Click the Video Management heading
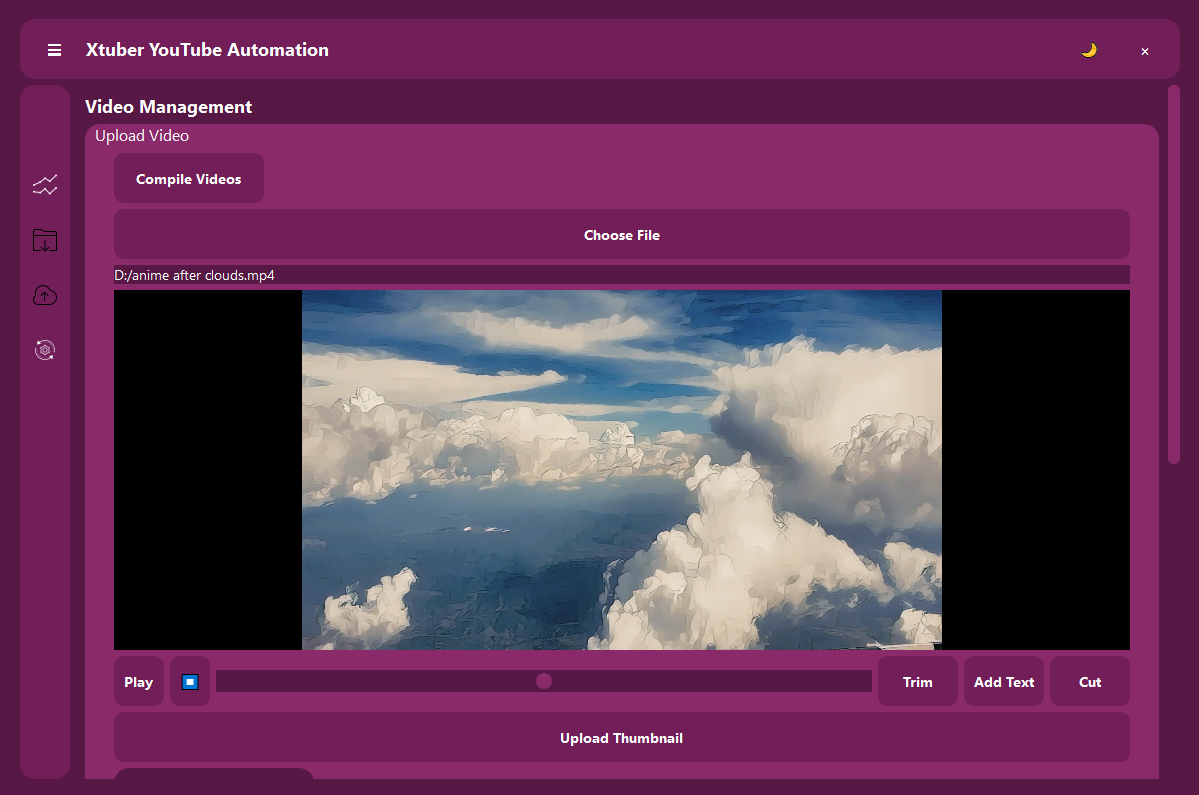1199x795 pixels. 169,107
